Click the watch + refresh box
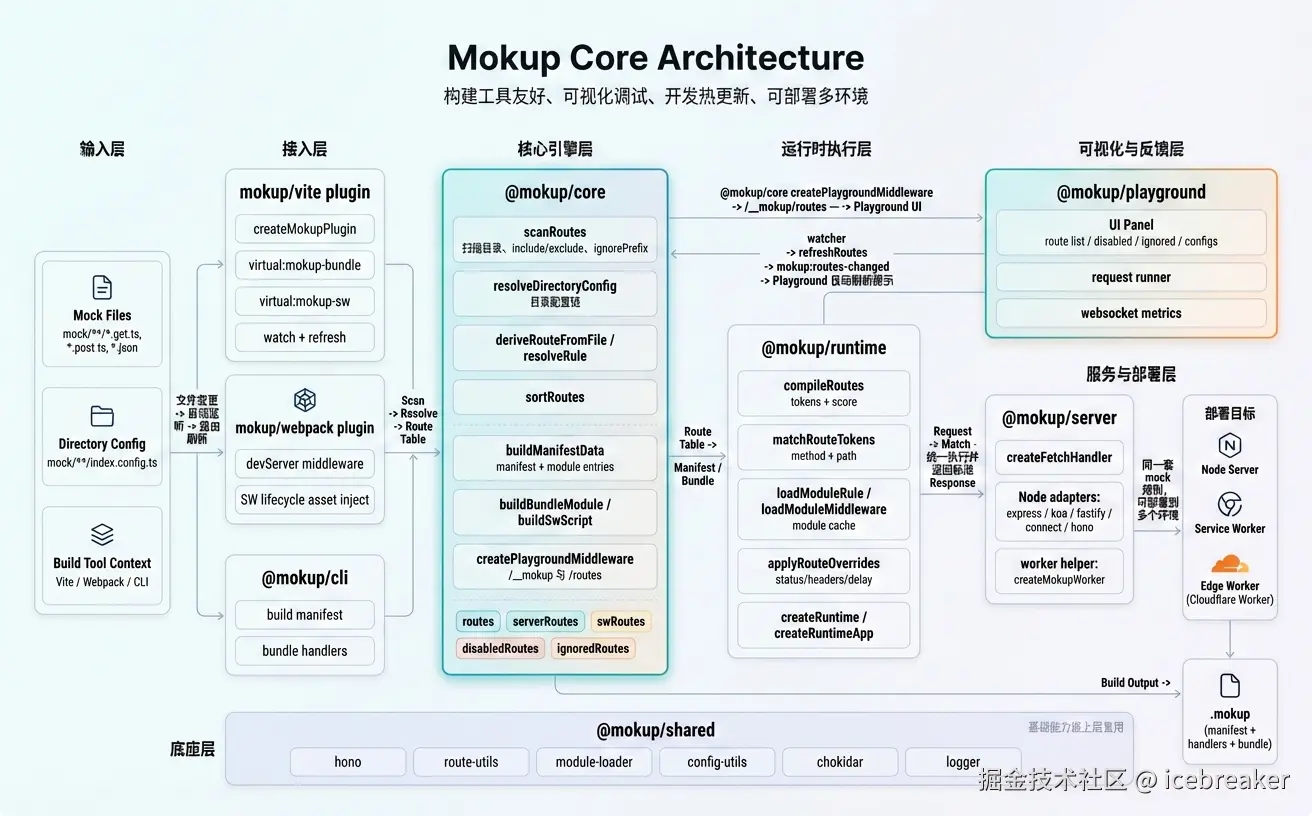1312x816 pixels. 305,337
